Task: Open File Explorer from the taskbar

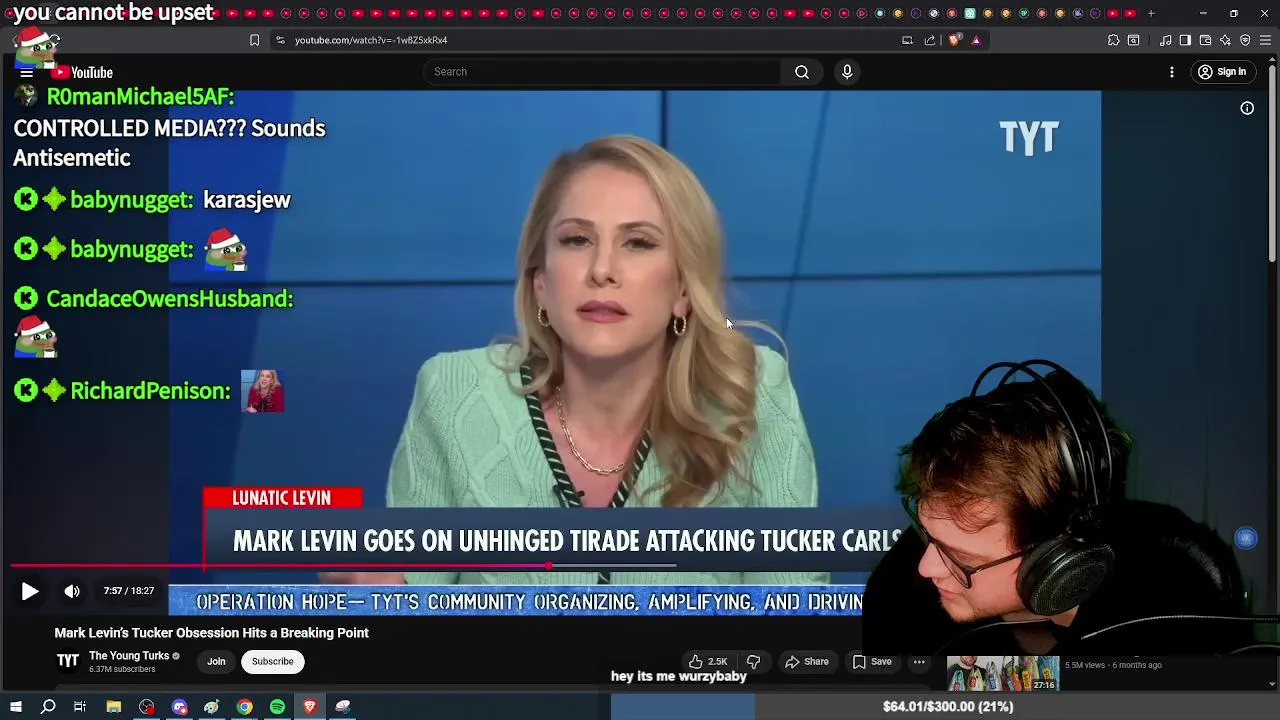Action: [114, 707]
